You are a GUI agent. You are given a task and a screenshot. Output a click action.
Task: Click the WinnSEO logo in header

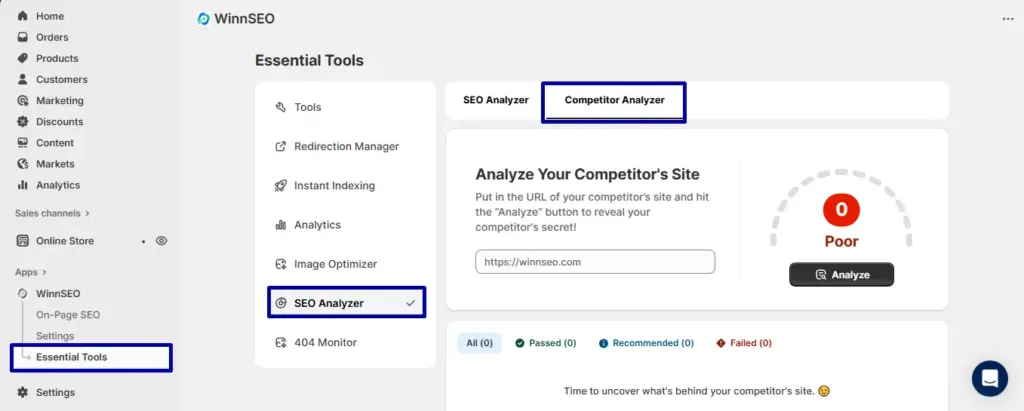[x=204, y=19]
